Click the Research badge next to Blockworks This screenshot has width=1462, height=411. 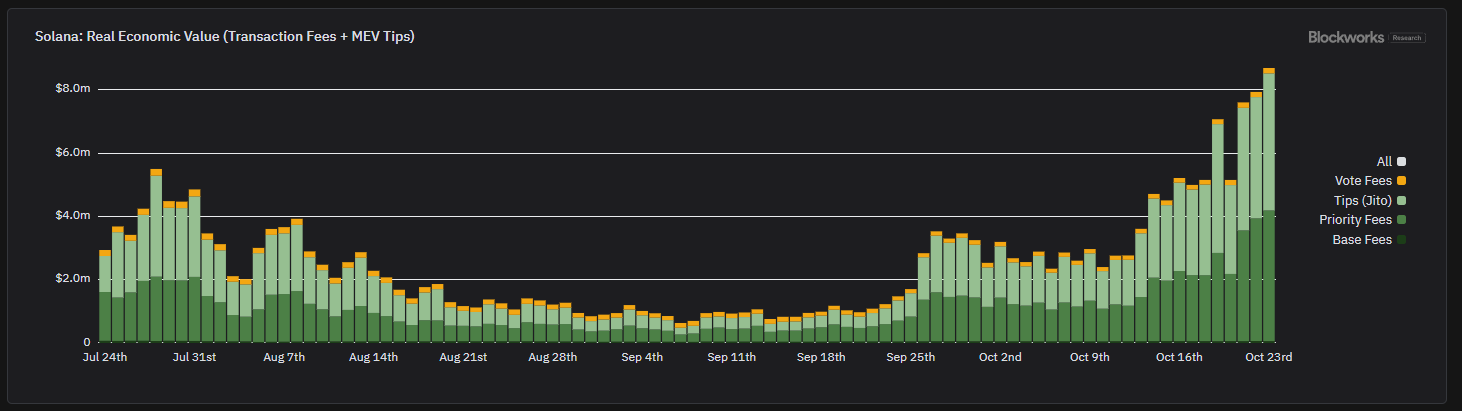pos(1407,38)
